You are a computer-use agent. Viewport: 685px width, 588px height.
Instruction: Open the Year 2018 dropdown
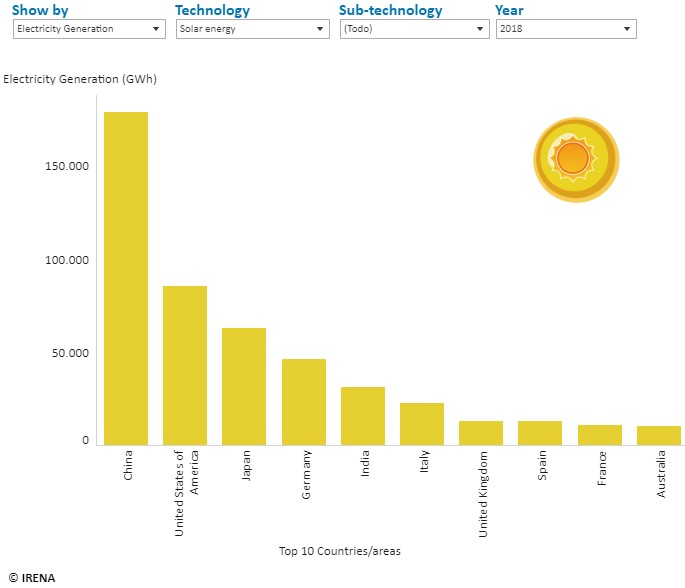point(566,29)
